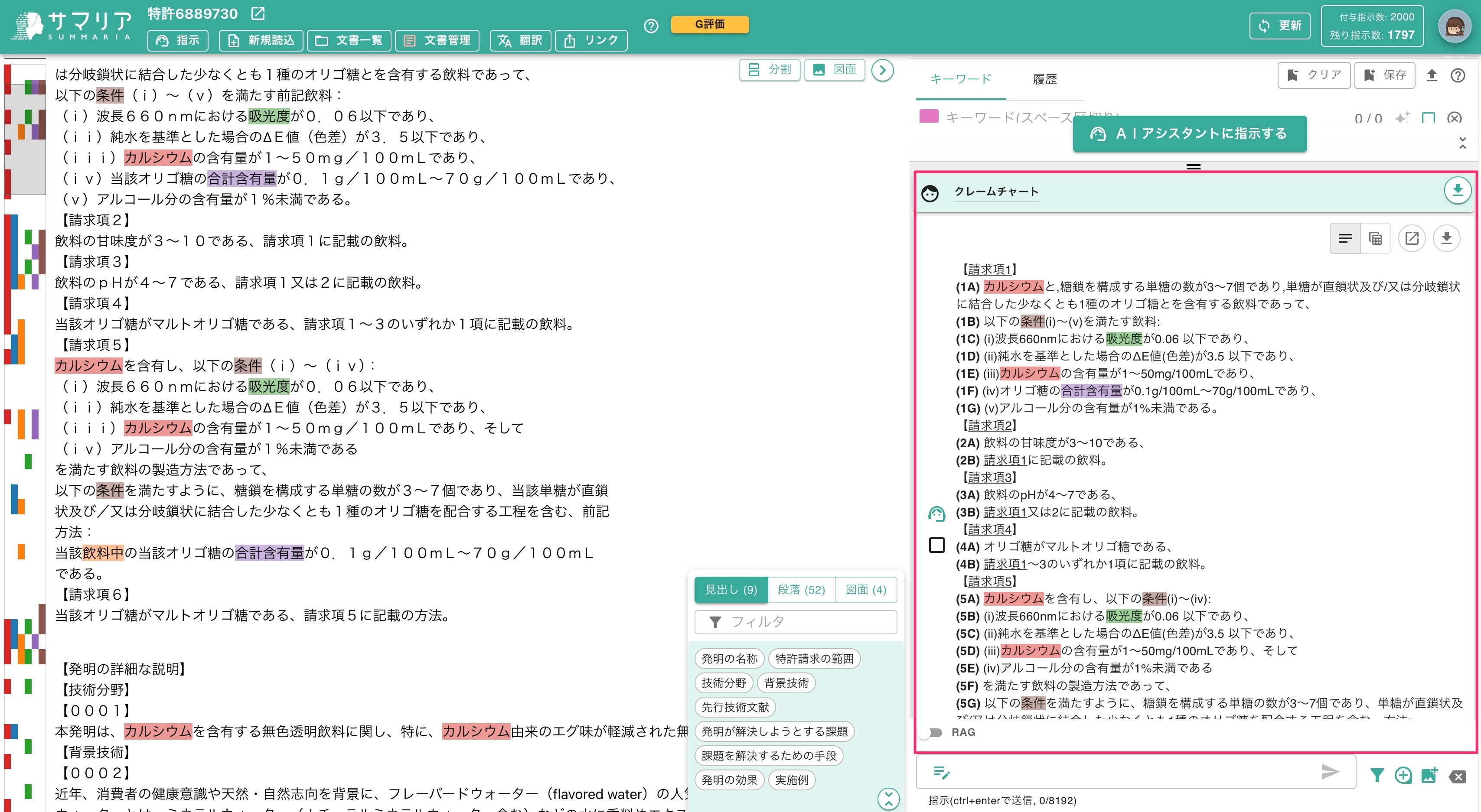Screen dimensions: 1481x812
Task: Click the フィルタ heading filter field
Action: coord(796,622)
